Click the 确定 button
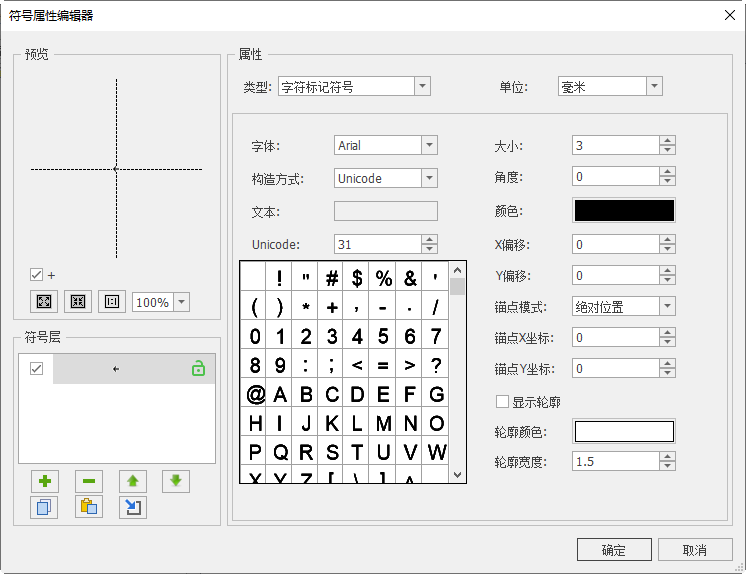Image resolution: width=746 pixels, height=574 pixels. click(x=613, y=550)
